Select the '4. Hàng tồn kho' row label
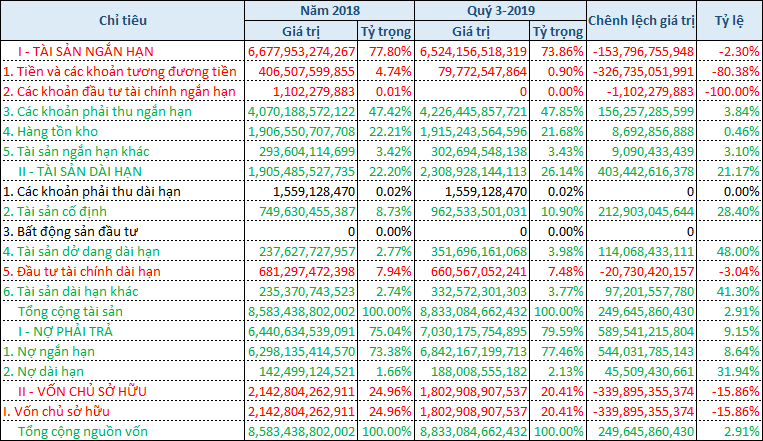Image resolution: width=763 pixels, height=441 pixels. (x=50, y=131)
